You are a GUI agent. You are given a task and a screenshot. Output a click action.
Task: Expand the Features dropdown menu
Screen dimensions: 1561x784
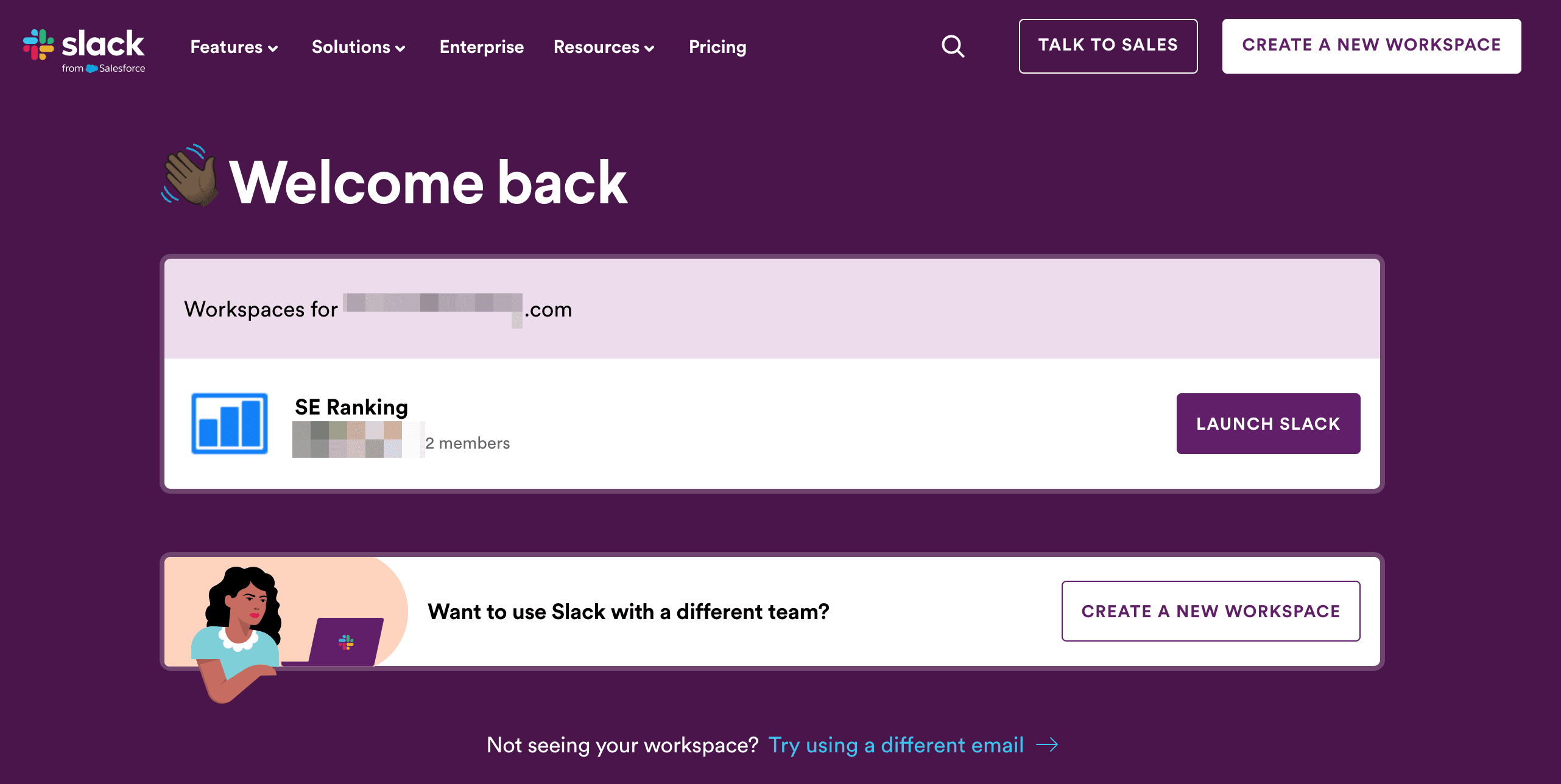pos(233,47)
